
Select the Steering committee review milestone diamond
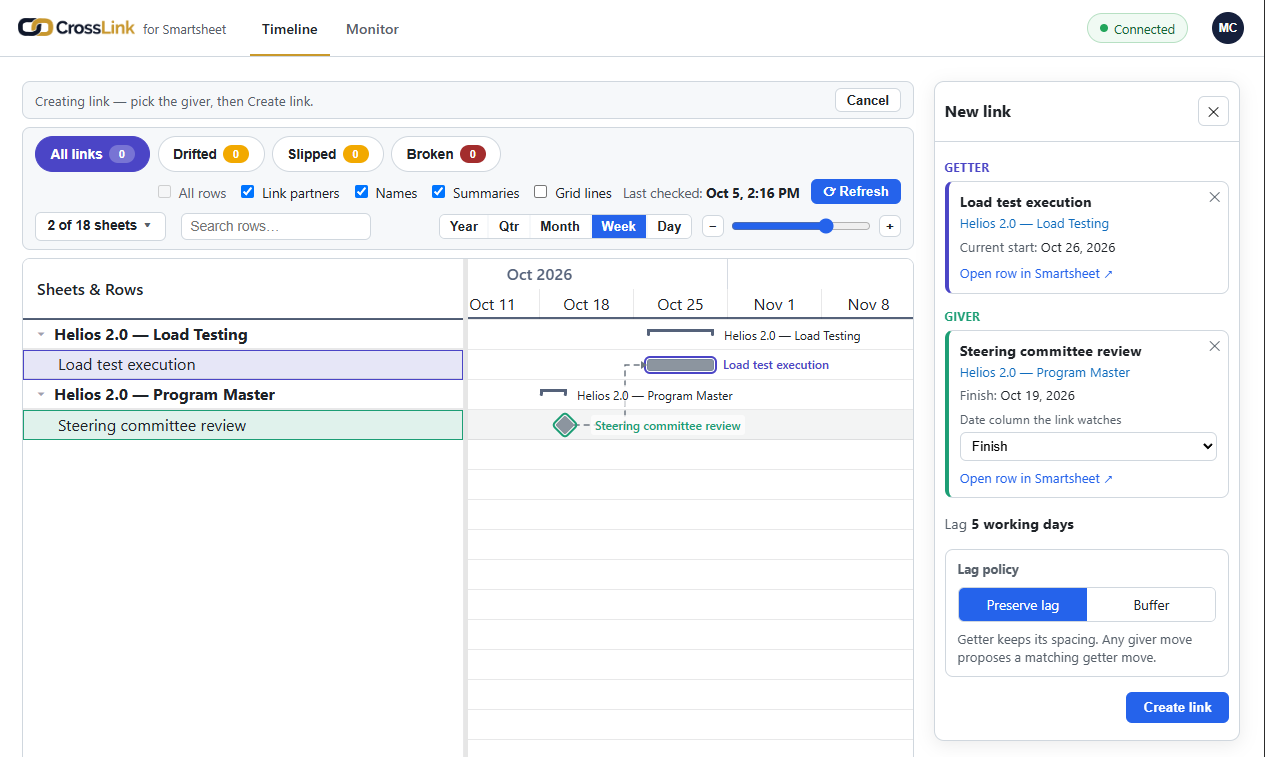[x=565, y=425]
